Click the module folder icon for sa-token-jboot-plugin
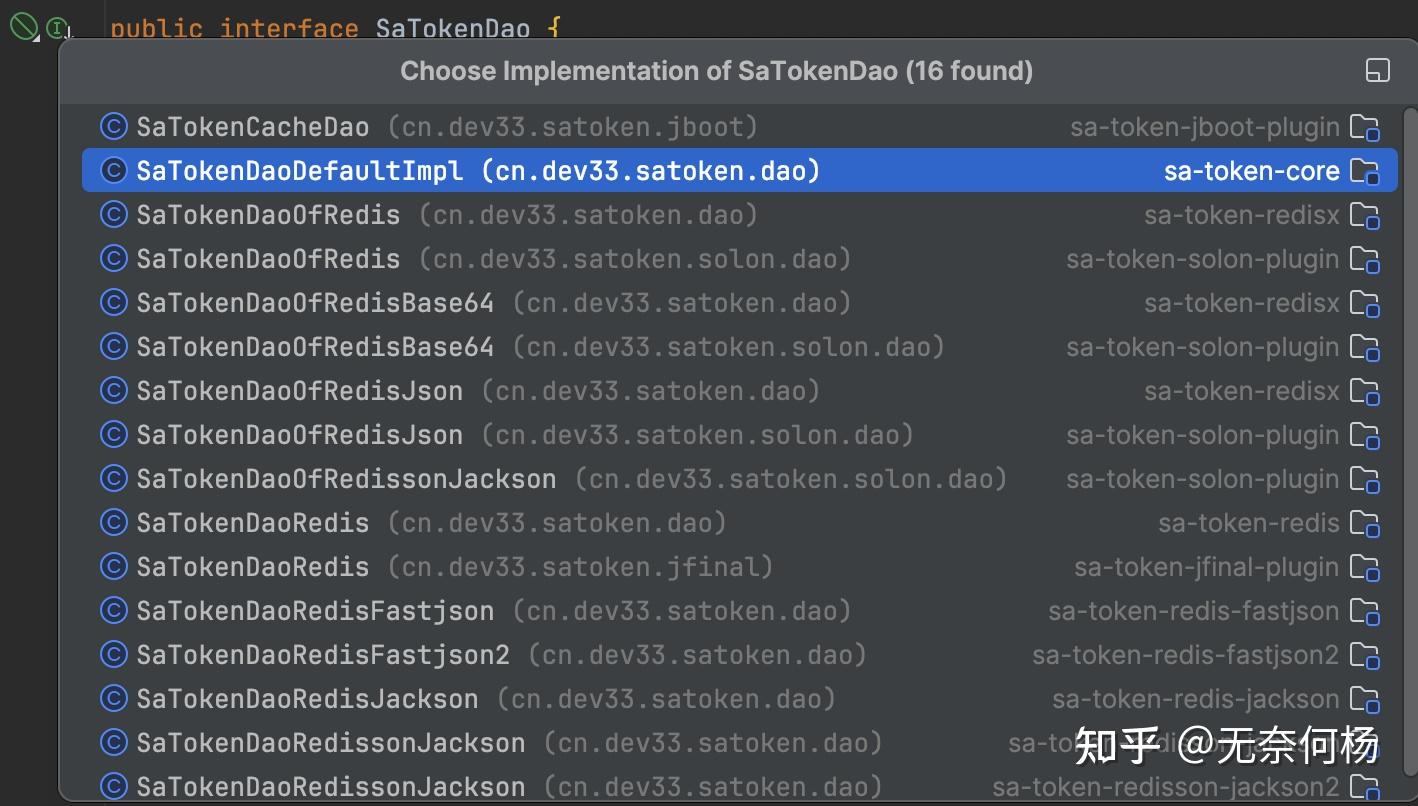1418x806 pixels. 1364,127
